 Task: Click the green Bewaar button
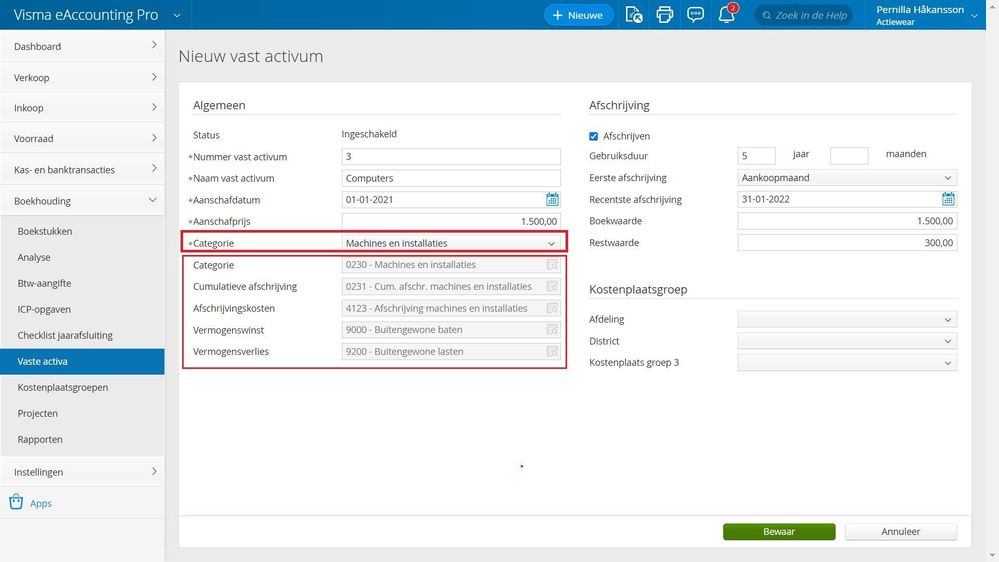[779, 531]
